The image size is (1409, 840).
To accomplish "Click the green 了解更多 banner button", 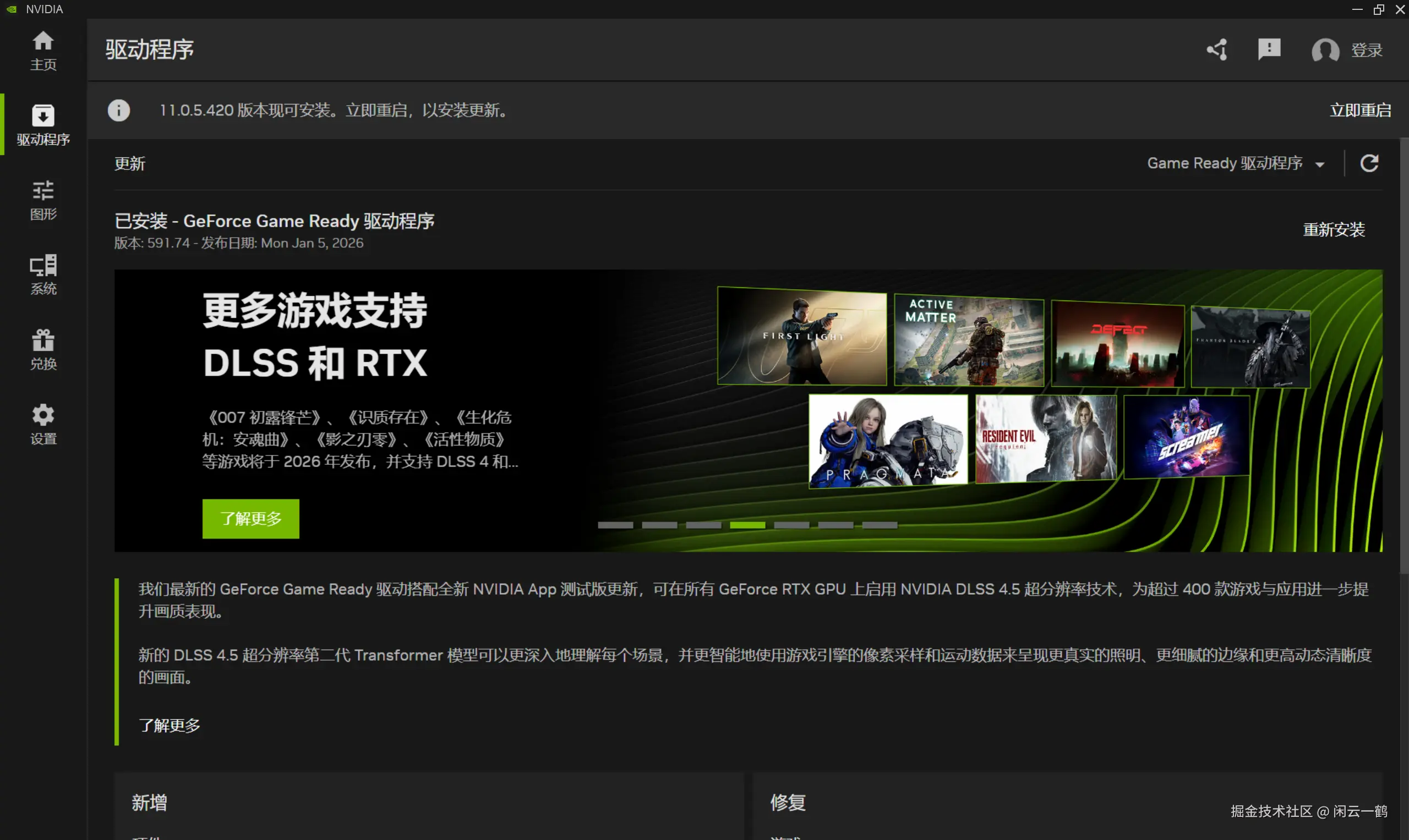I will tap(251, 519).
